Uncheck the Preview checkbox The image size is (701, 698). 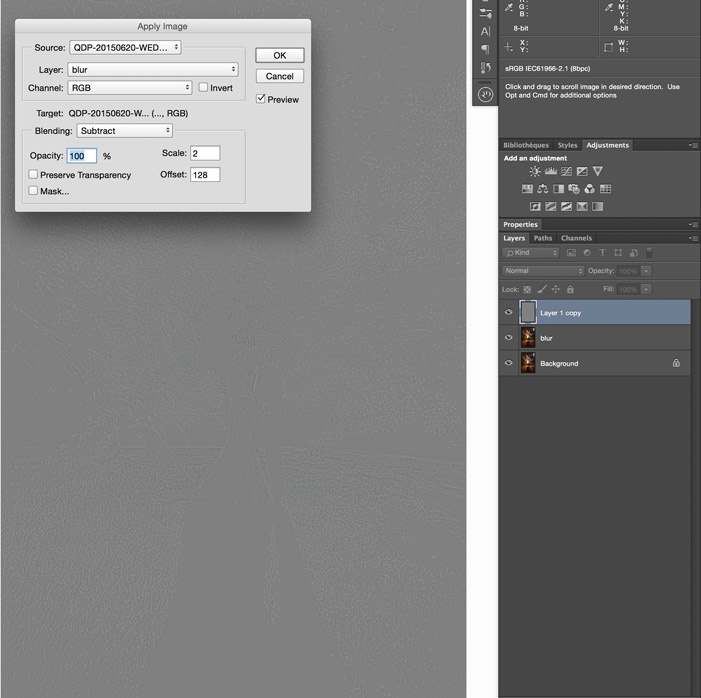[x=261, y=99]
